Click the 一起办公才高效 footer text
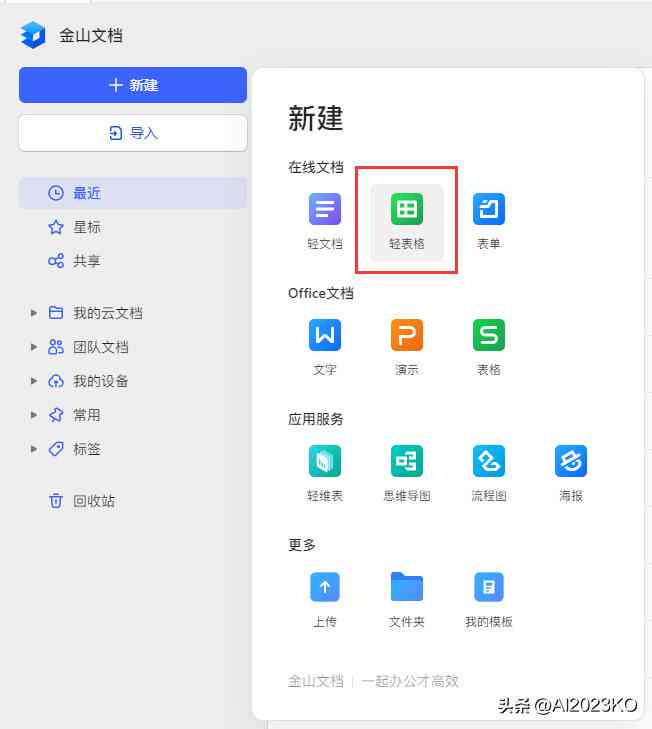This screenshot has height=729, width=652. (410, 681)
